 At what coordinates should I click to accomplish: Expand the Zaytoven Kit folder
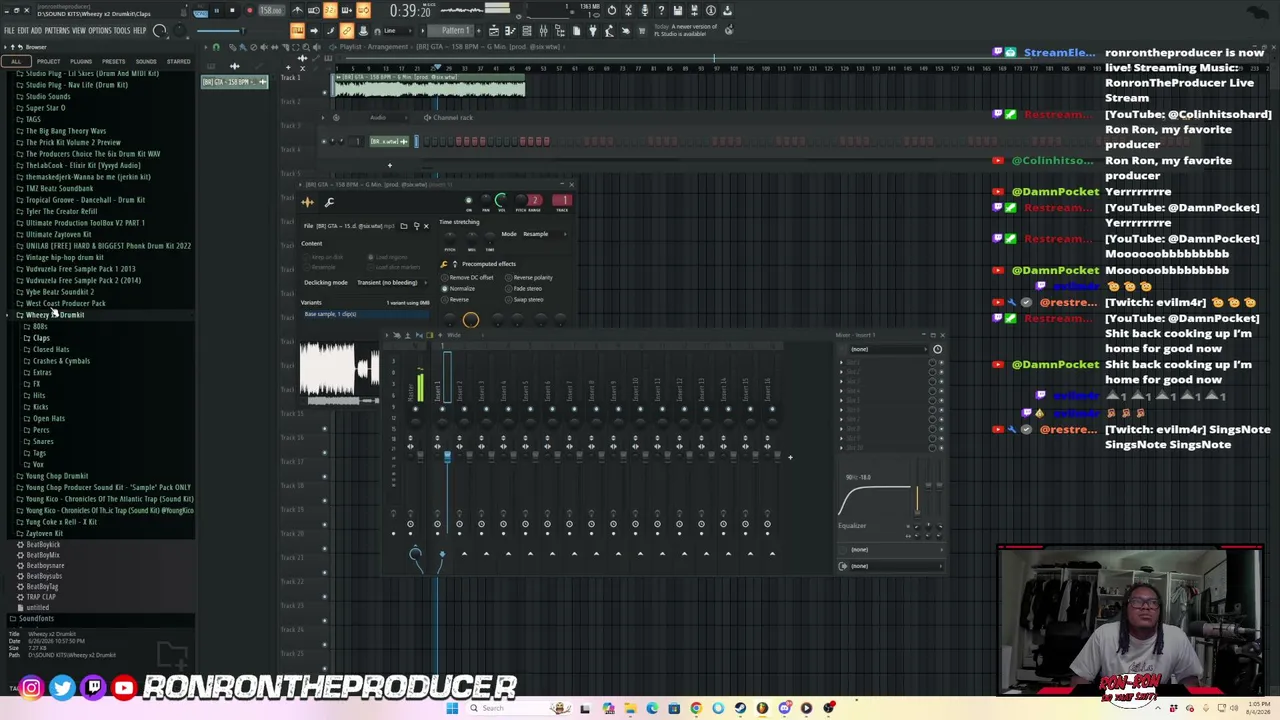(44, 533)
